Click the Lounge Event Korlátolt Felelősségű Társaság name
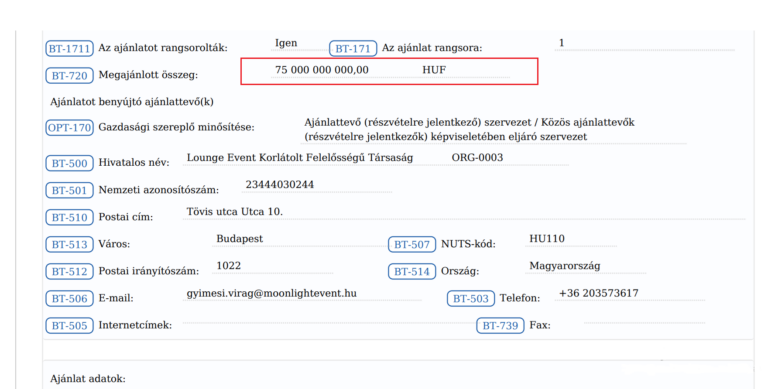The image size is (768, 389). point(300,158)
